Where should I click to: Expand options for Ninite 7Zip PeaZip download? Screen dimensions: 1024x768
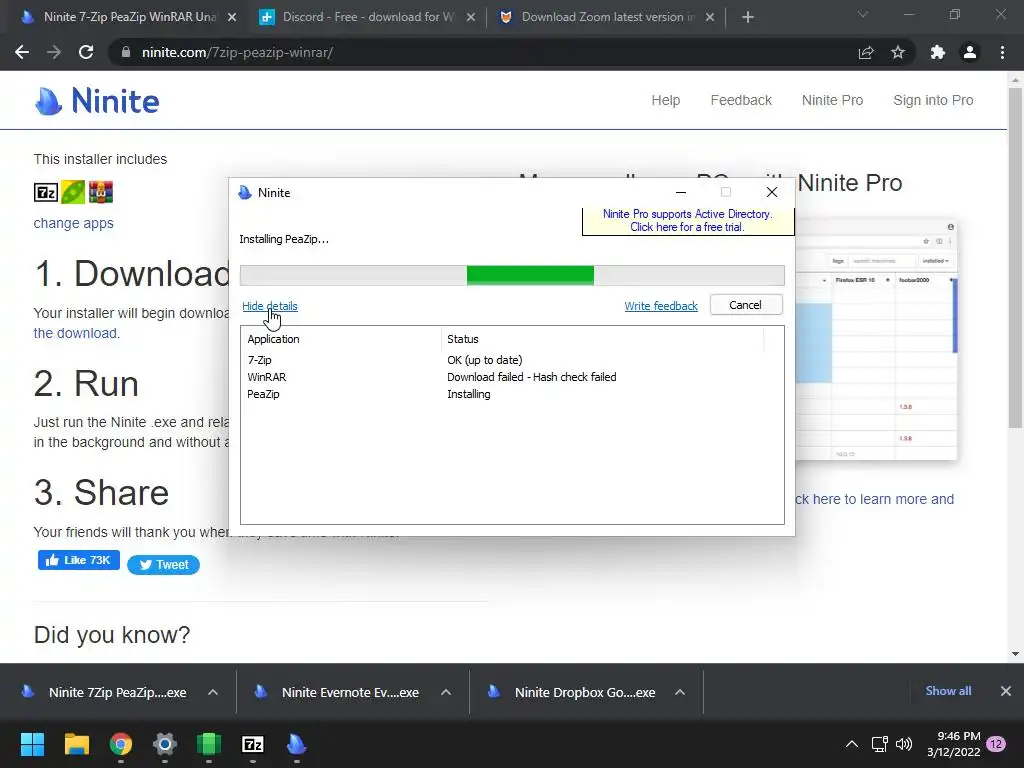point(213,692)
